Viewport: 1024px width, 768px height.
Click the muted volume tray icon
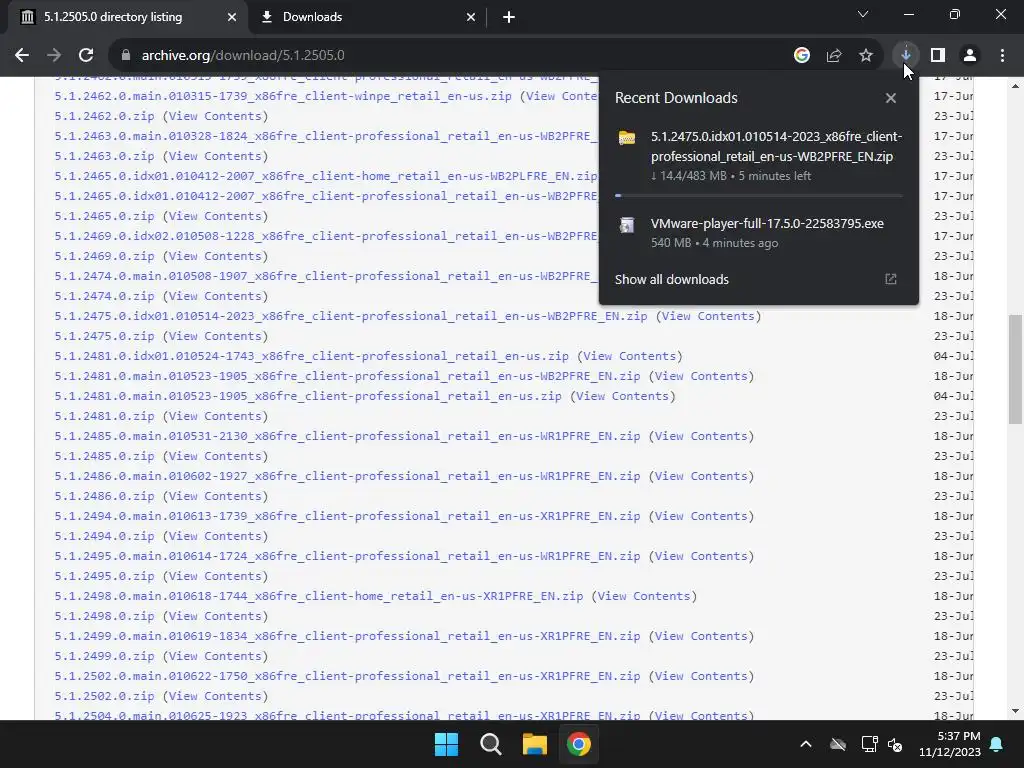point(895,744)
